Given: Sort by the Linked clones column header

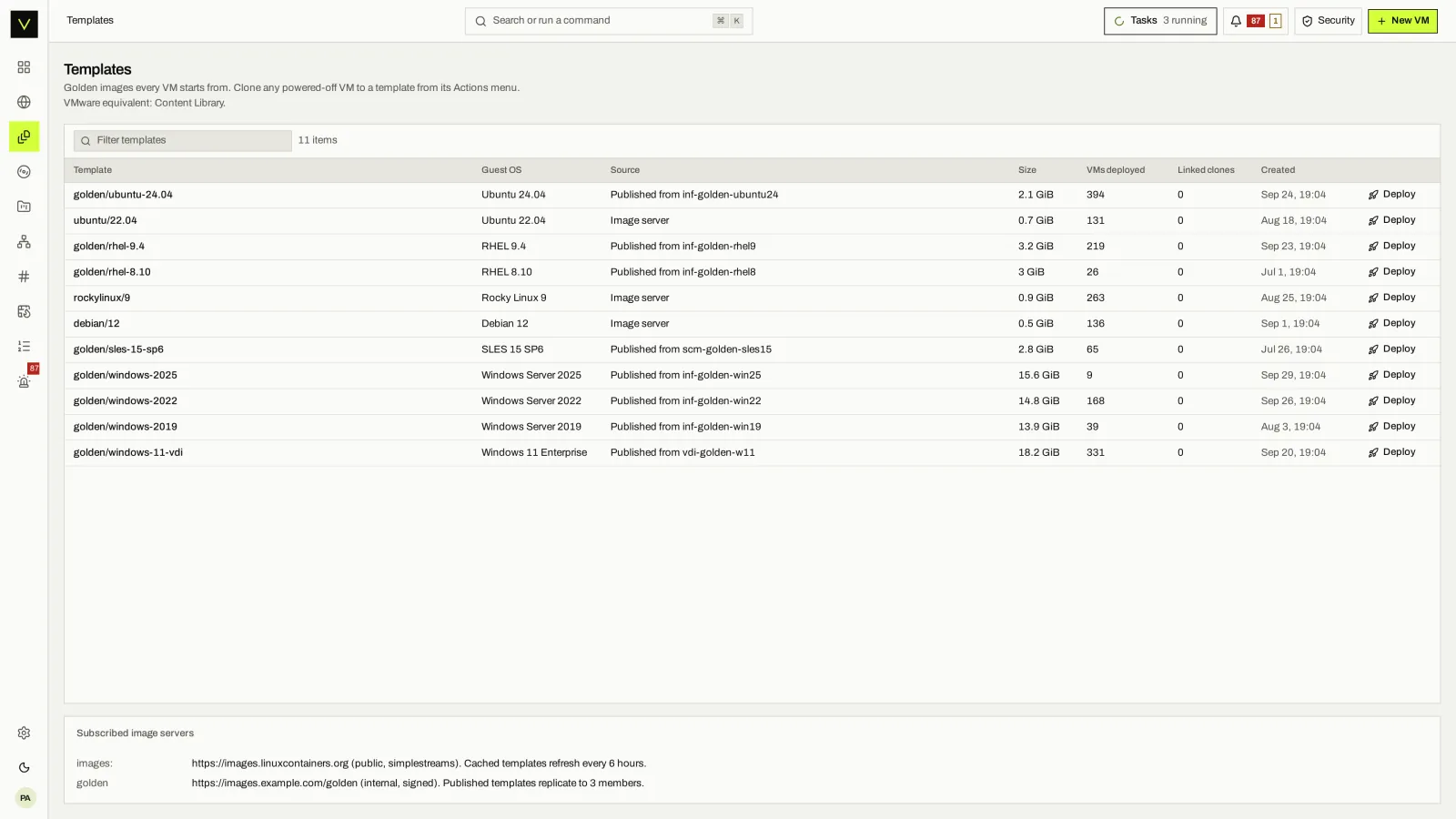Looking at the screenshot, I should coord(1206,170).
